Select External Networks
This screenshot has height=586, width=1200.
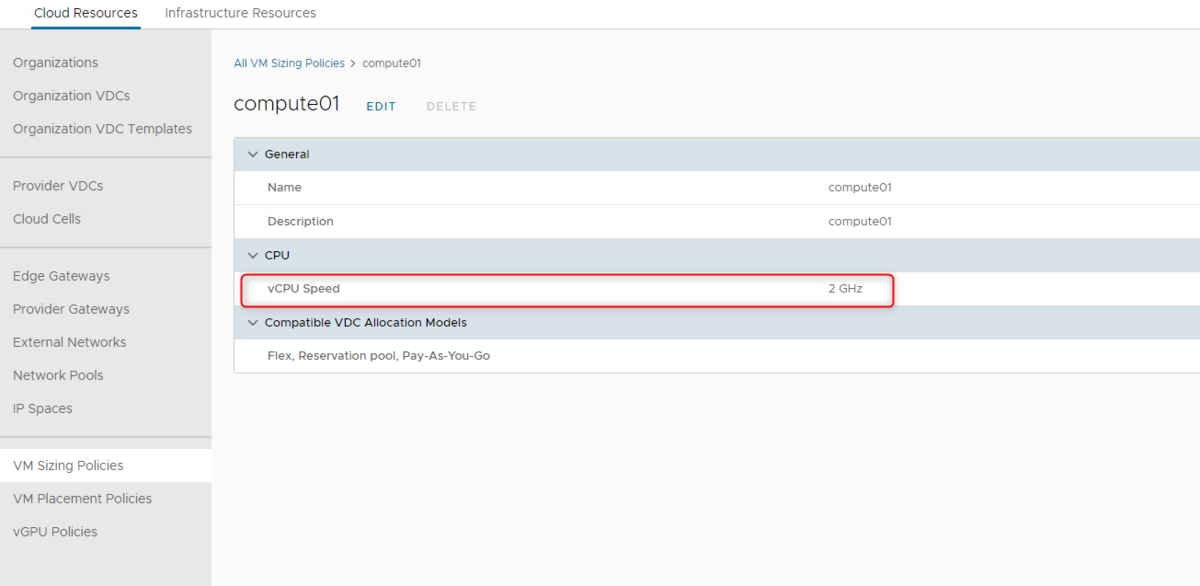69,341
